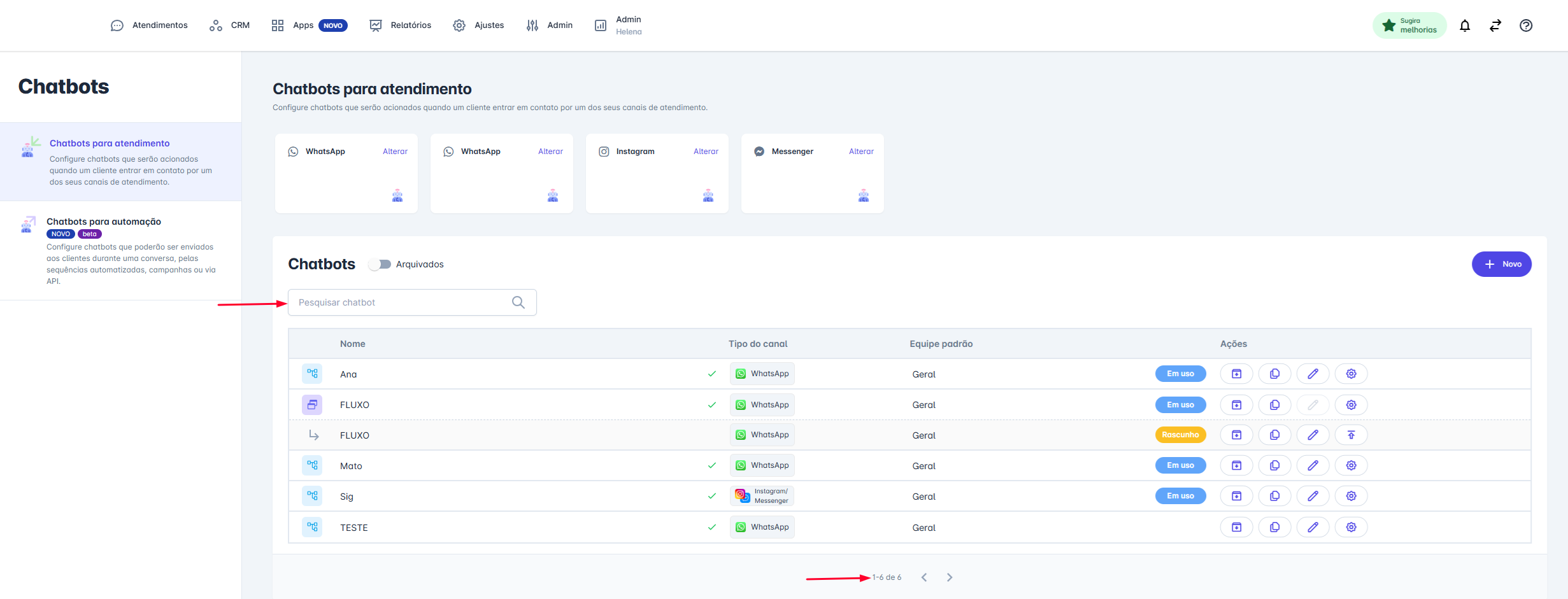Focus the Pesquisar chatbot search field

click(401, 302)
